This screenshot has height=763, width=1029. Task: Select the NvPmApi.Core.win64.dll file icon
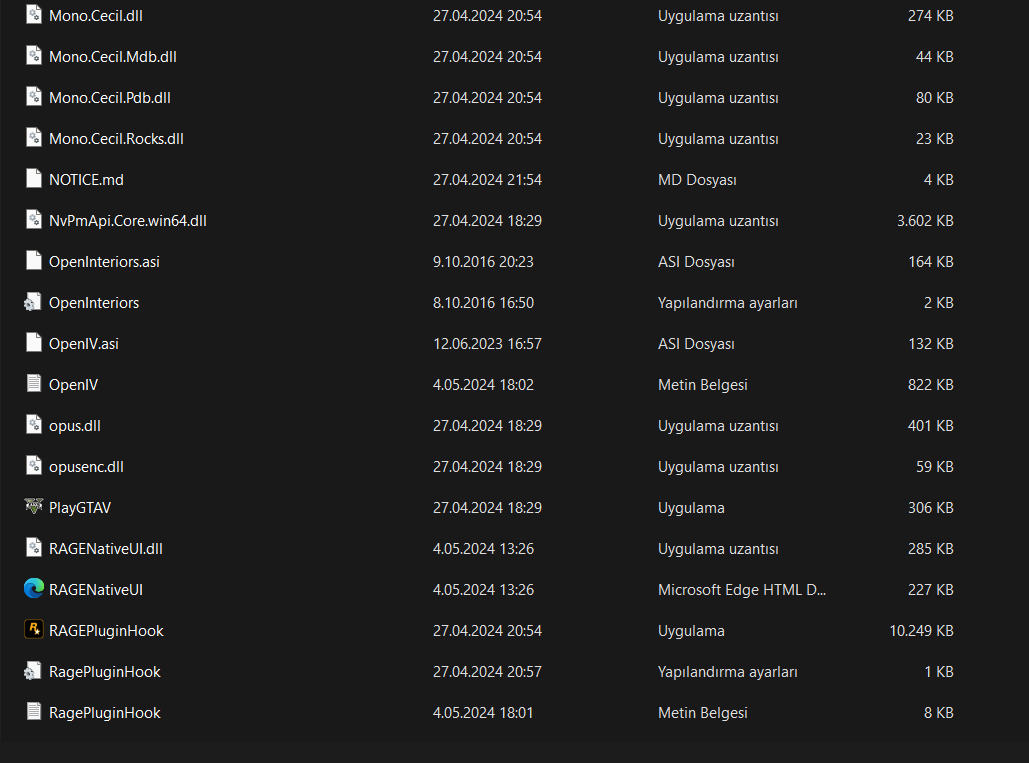(x=33, y=219)
